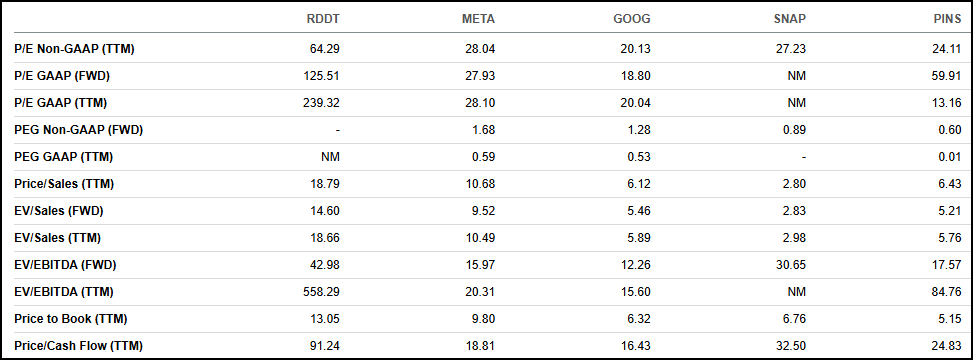This screenshot has height=360, width=973.
Task: Select the EV/EBITDA (TTM) metric label
Action: [x=64, y=292]
